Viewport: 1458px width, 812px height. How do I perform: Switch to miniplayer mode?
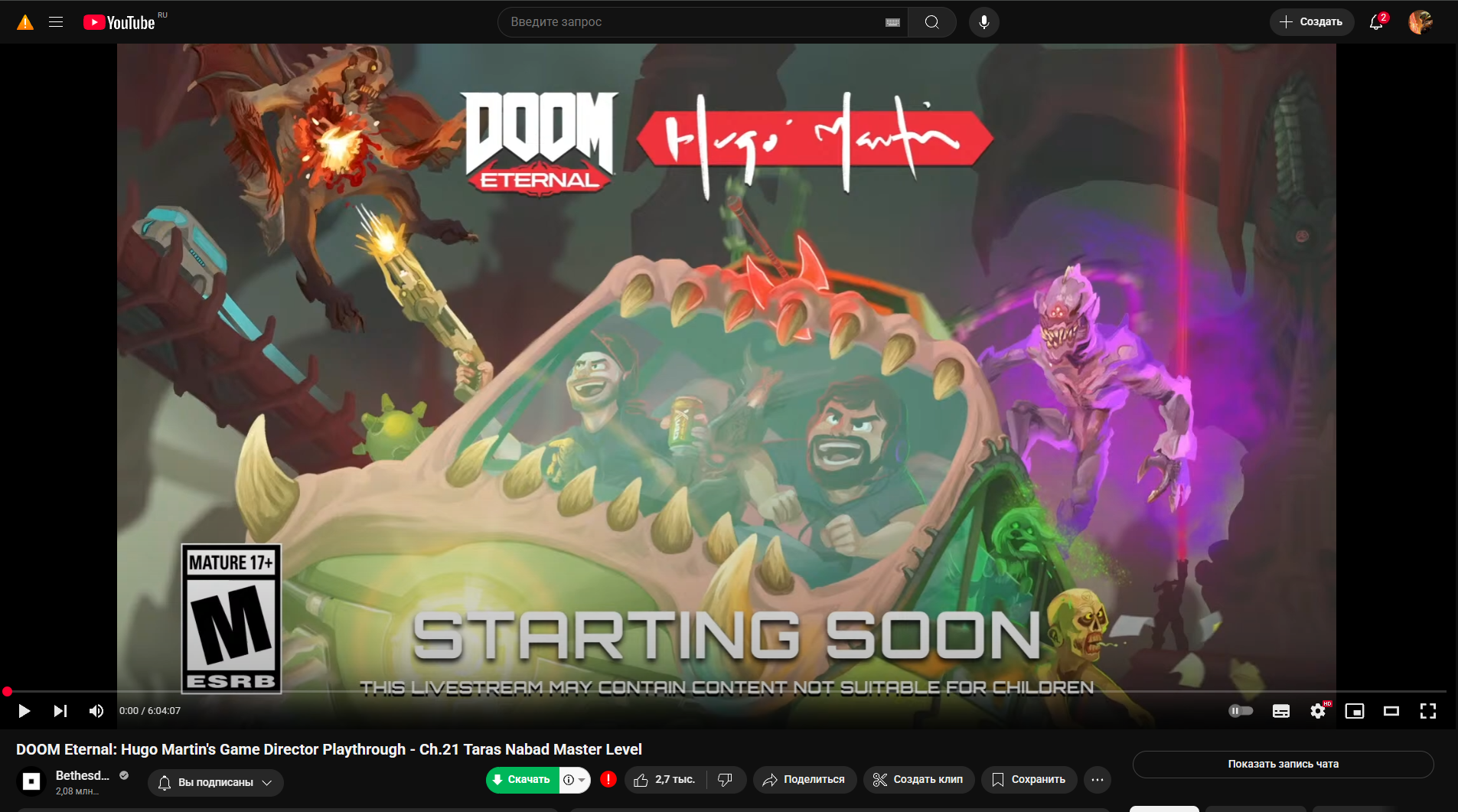pos(1355,711)
